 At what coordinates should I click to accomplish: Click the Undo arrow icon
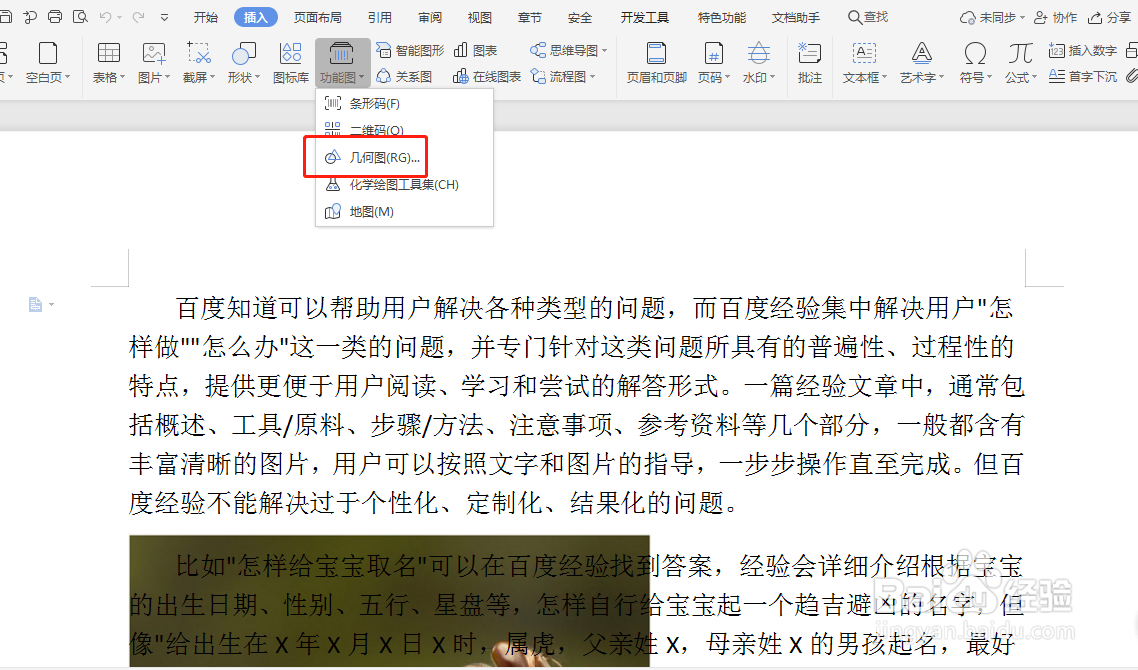pos(105,17)
